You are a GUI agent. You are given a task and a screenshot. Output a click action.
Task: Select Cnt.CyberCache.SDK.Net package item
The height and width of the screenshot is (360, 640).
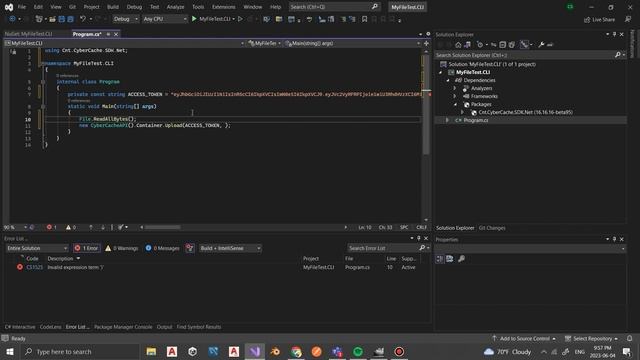coord(525,112)
